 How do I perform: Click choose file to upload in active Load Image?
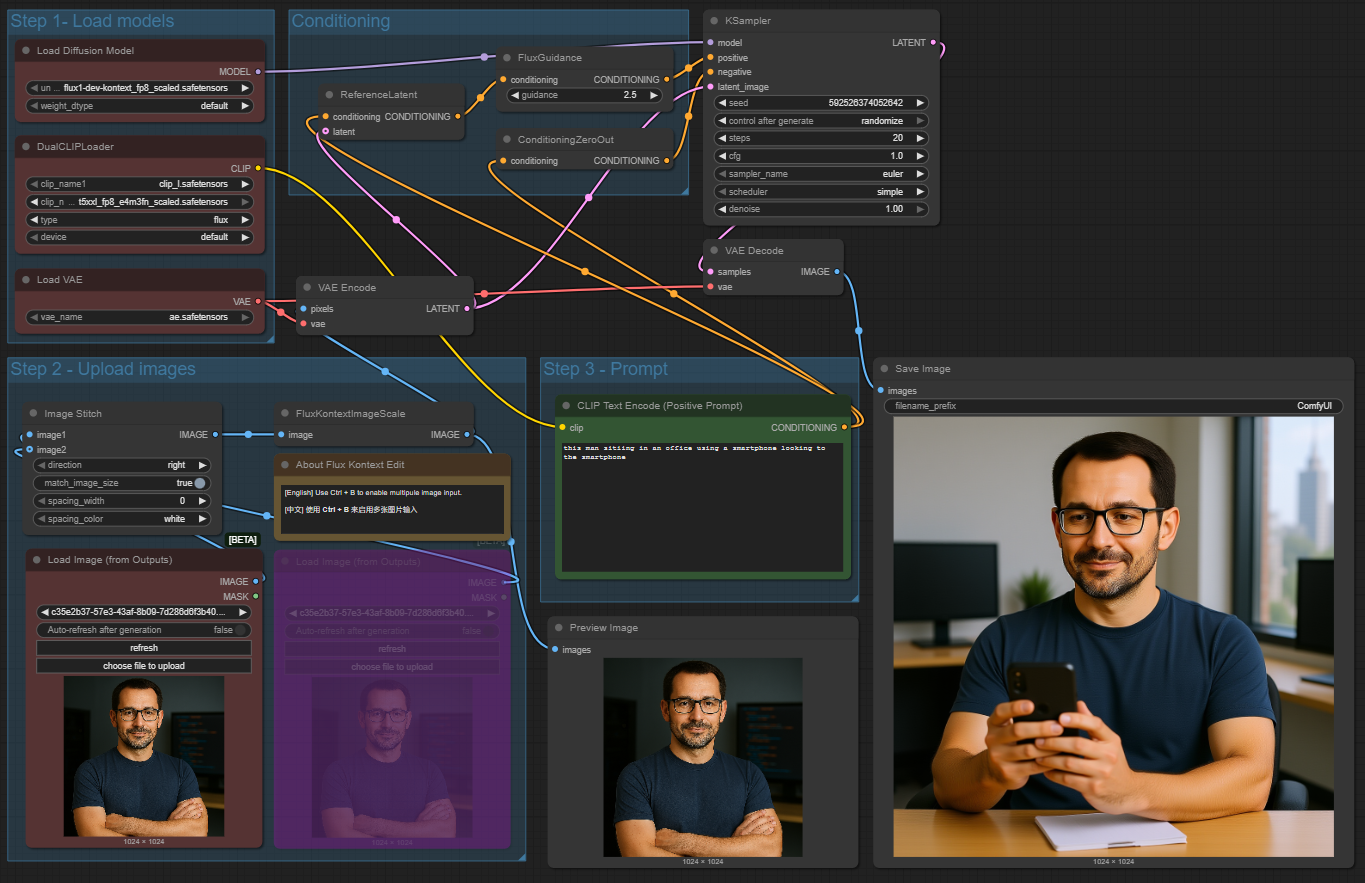[143, 666]
